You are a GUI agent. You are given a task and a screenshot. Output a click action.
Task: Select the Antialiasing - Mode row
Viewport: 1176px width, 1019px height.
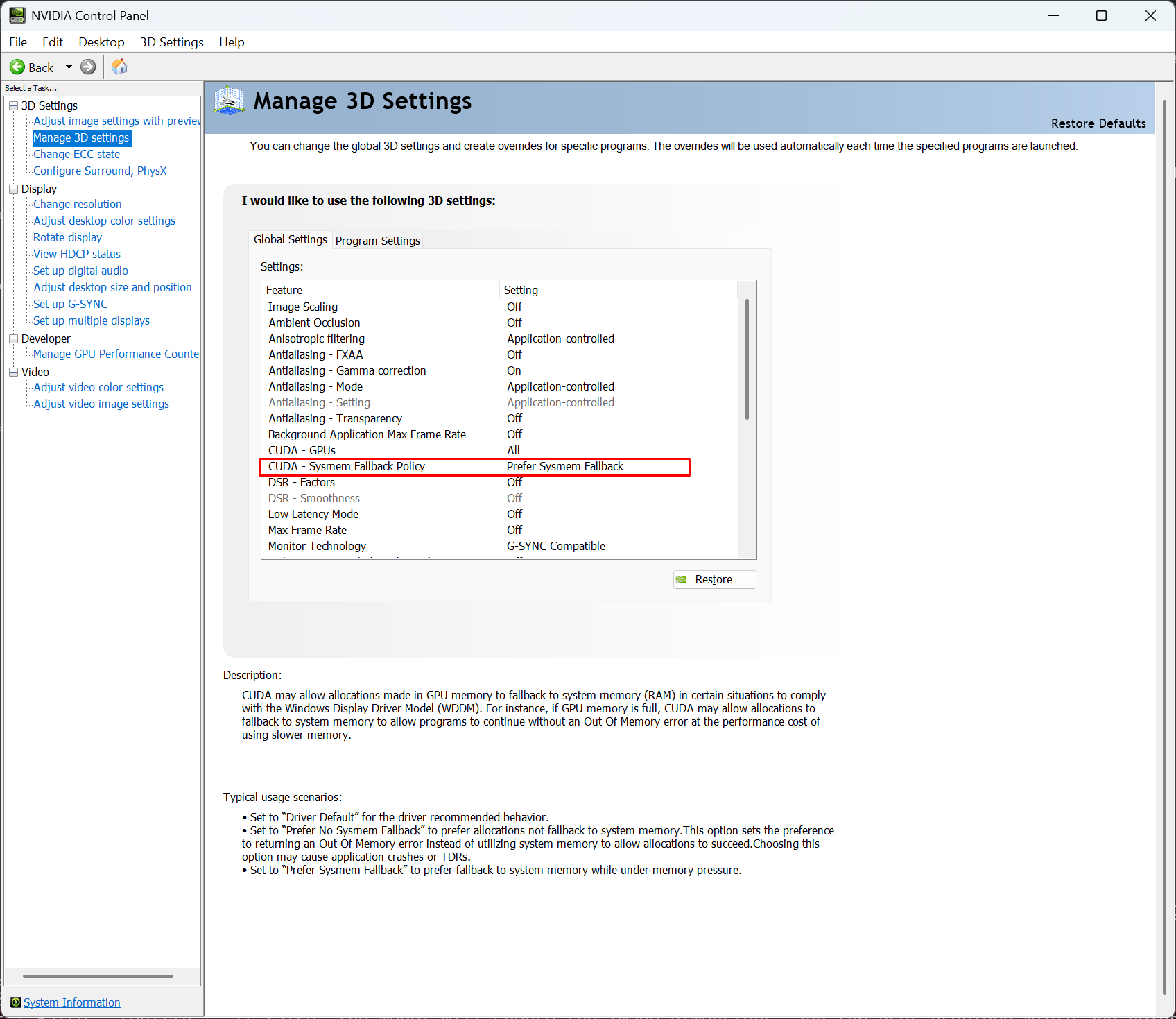coord(499,386)
